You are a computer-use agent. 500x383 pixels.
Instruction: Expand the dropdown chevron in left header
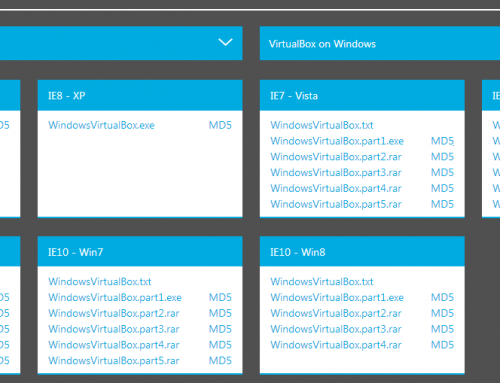point(225,42)
